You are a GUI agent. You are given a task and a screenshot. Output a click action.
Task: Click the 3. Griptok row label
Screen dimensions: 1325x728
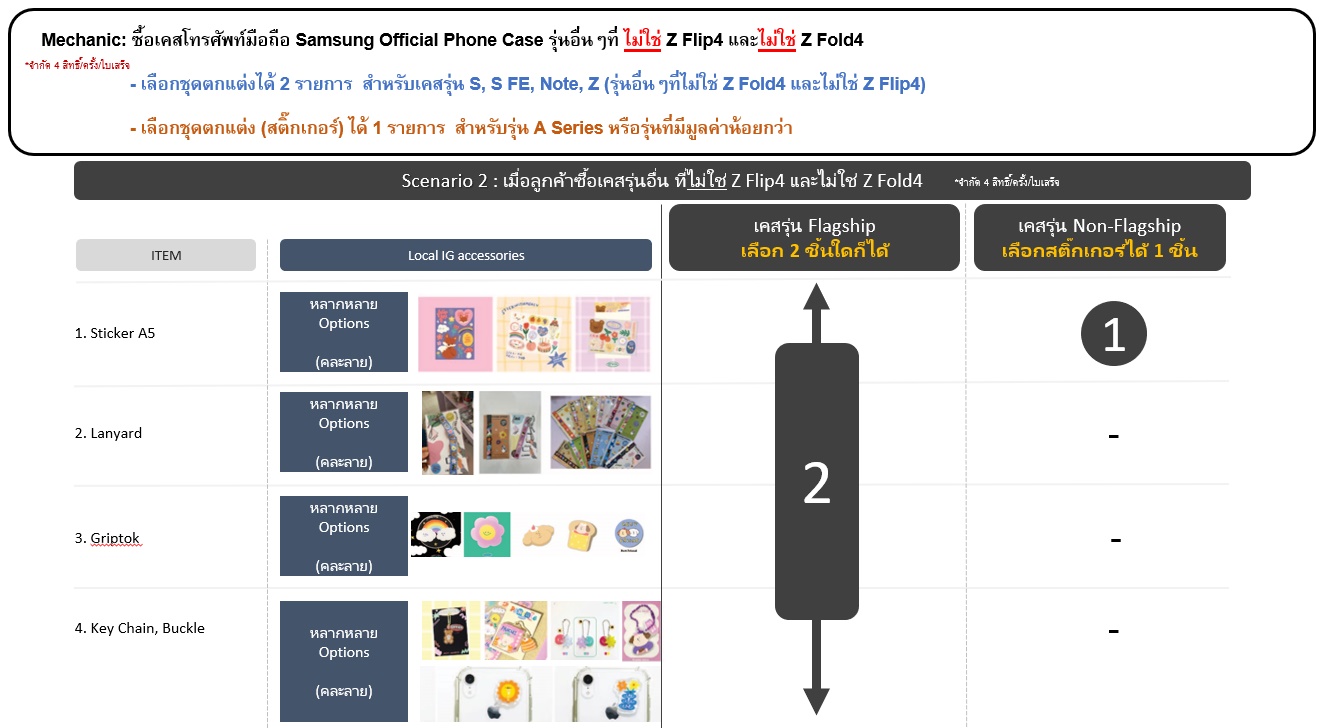click(x=108, y=537)
